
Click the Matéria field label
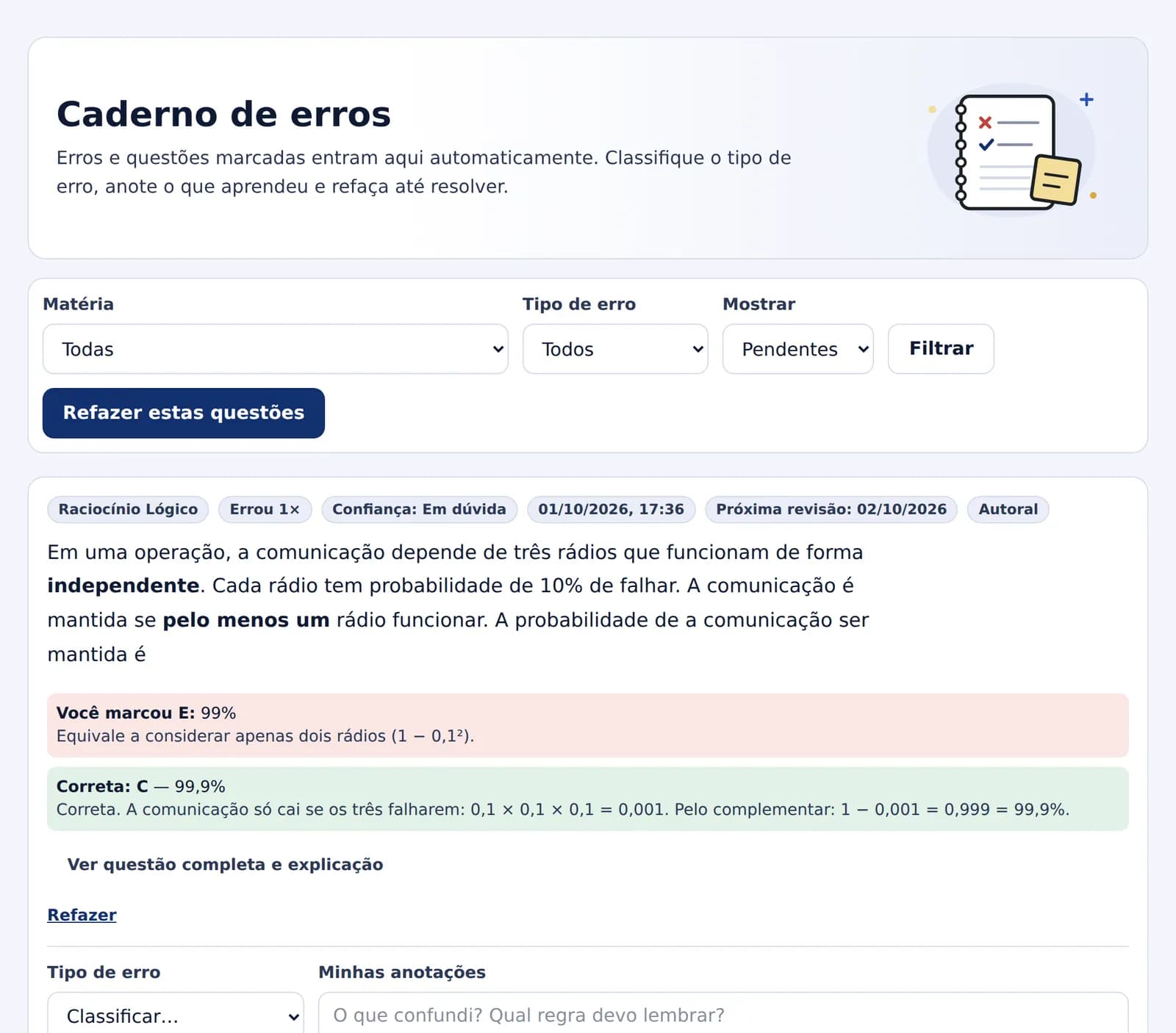point(78,304)
